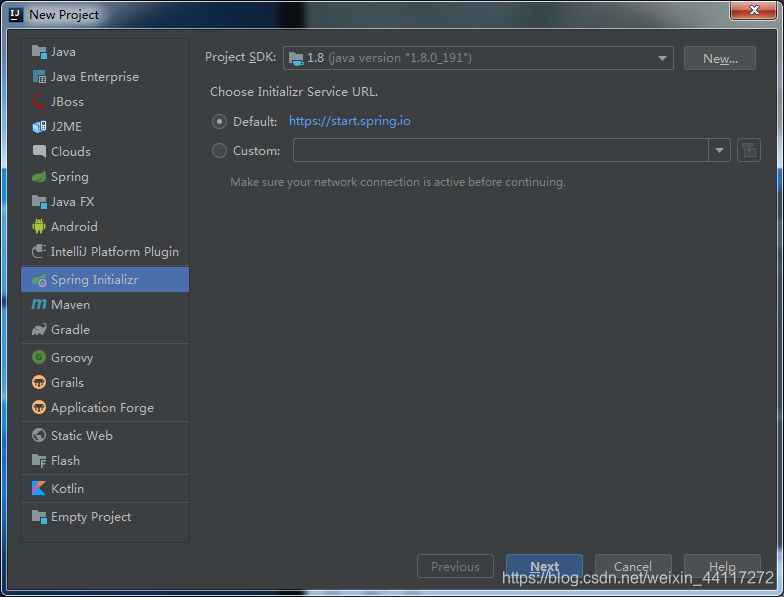Click the Java FX folder icon

point(39,202)
